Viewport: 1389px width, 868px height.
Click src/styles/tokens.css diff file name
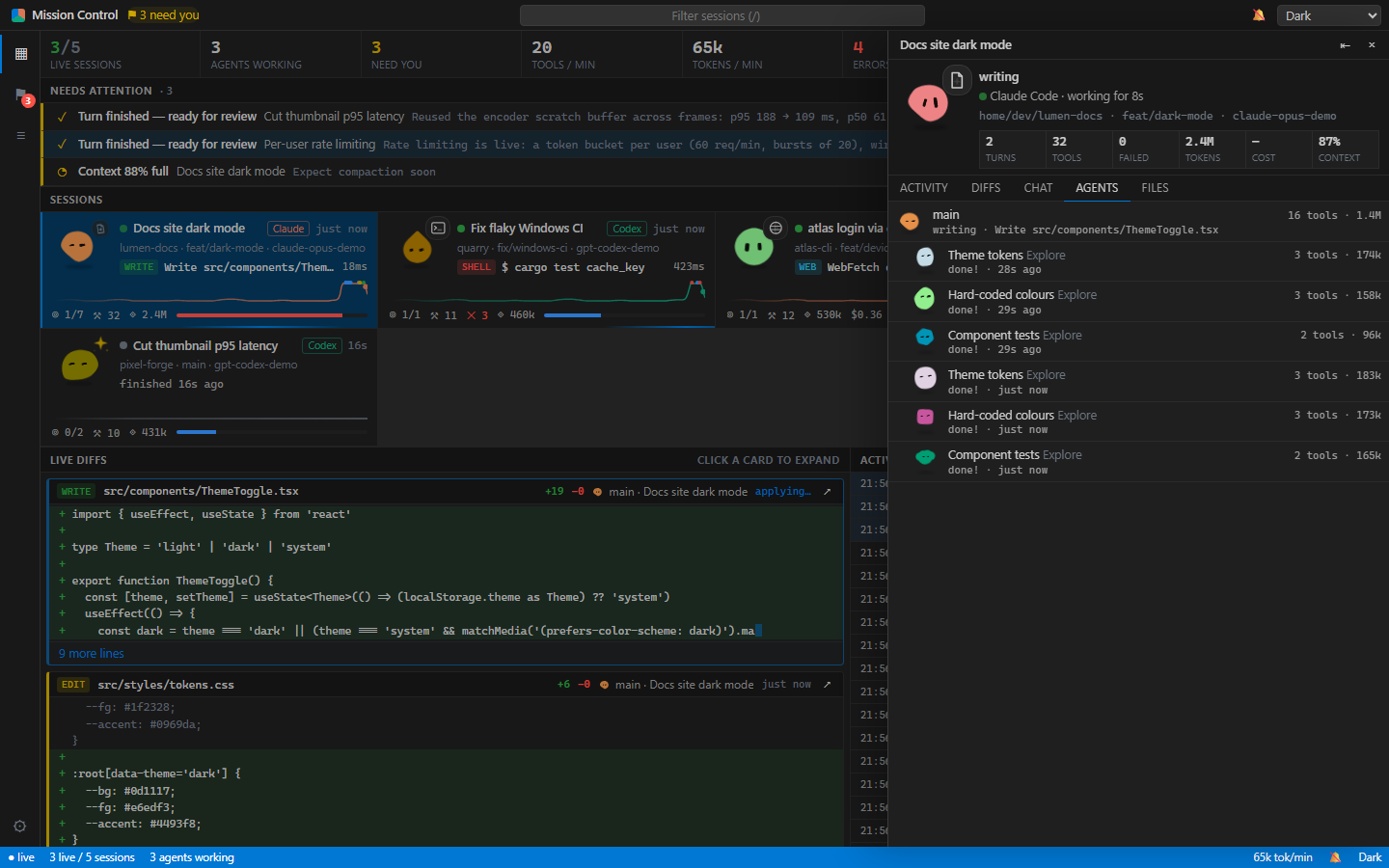(x=166, y=685)
